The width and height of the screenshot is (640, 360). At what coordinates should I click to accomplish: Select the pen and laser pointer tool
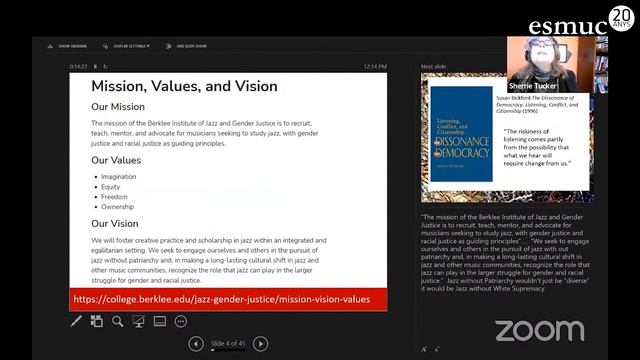pyautogui.click(x=76, y=321)
